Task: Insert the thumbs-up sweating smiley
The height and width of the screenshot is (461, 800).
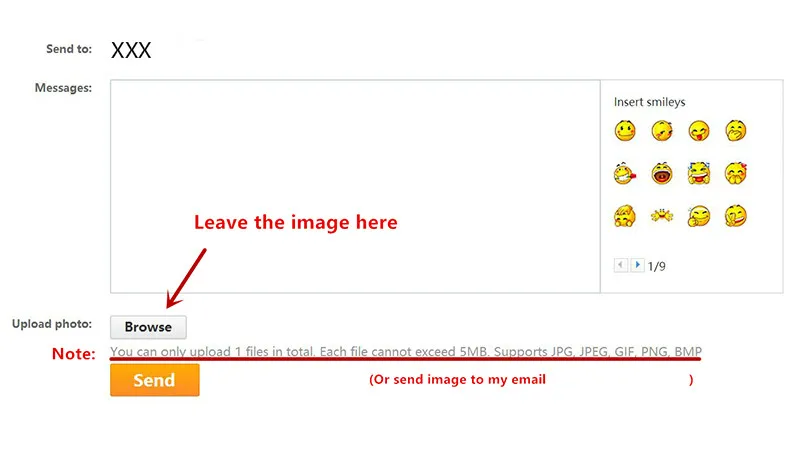Action: point(698,216)
